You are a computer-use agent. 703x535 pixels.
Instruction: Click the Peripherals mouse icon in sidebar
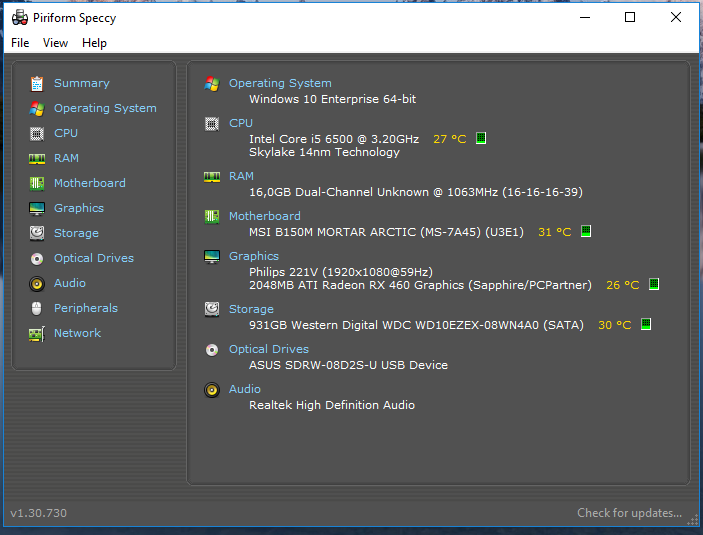pos(37,308)
